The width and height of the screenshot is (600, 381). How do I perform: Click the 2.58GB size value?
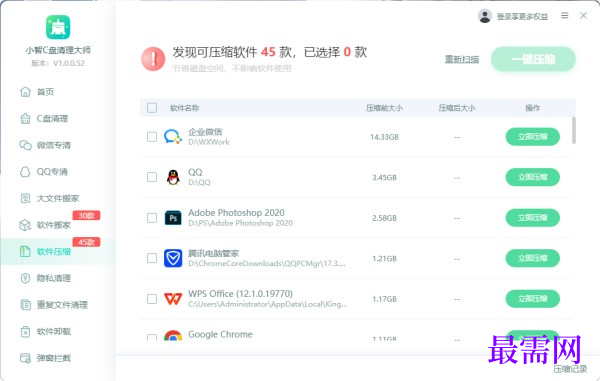point(385,218)
